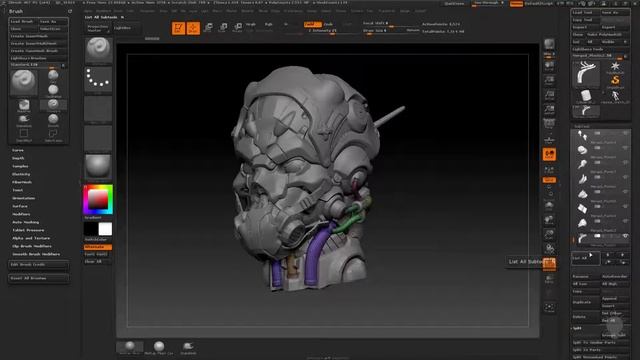Open the current brush thumbnail on left shelf
This screenshot has height=360, width=640.
tap(98, 50)
